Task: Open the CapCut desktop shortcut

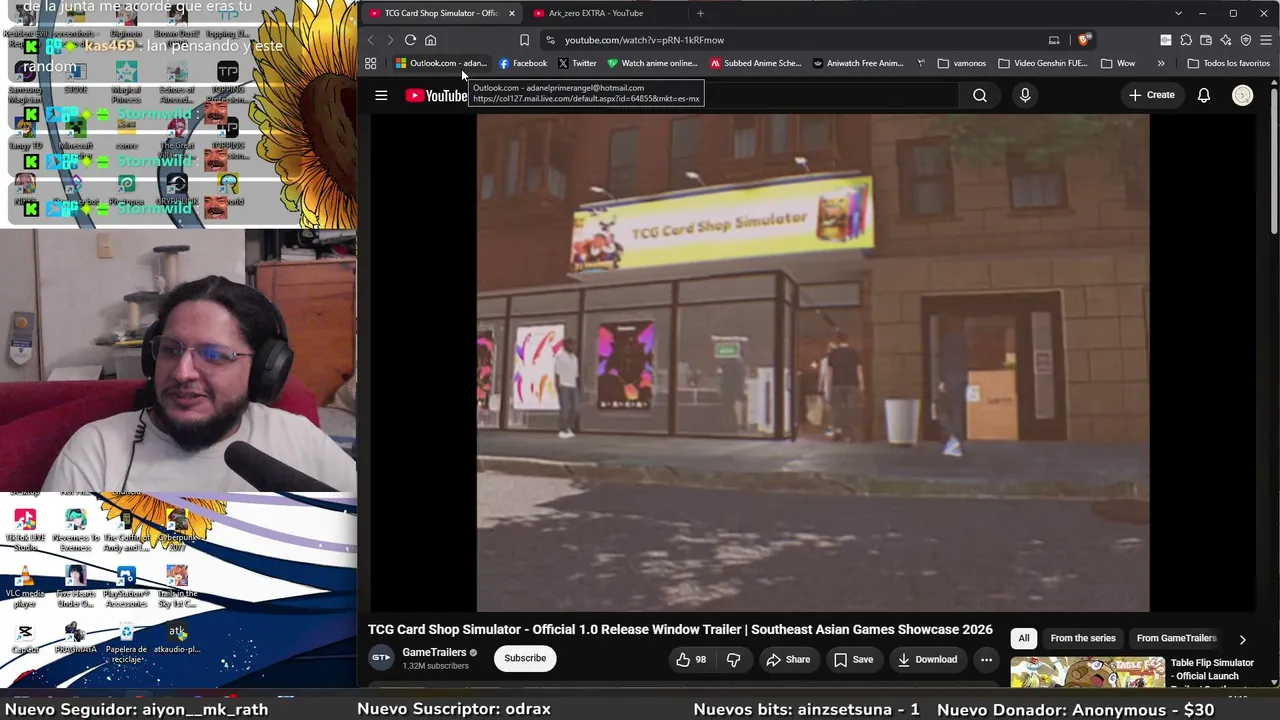Action: 25,638
